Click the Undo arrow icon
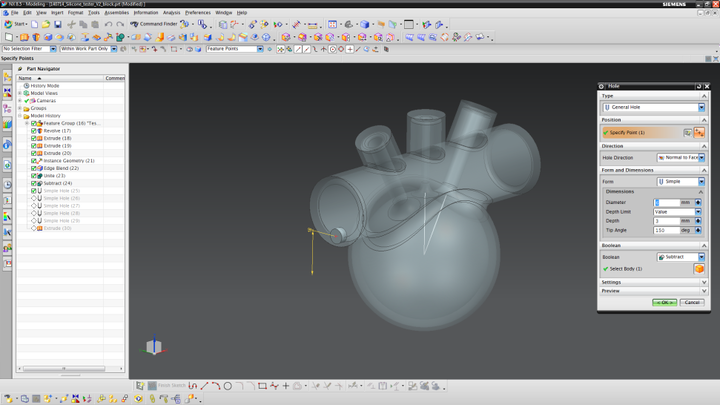This screenshot has width=720, height=405. 108,24
